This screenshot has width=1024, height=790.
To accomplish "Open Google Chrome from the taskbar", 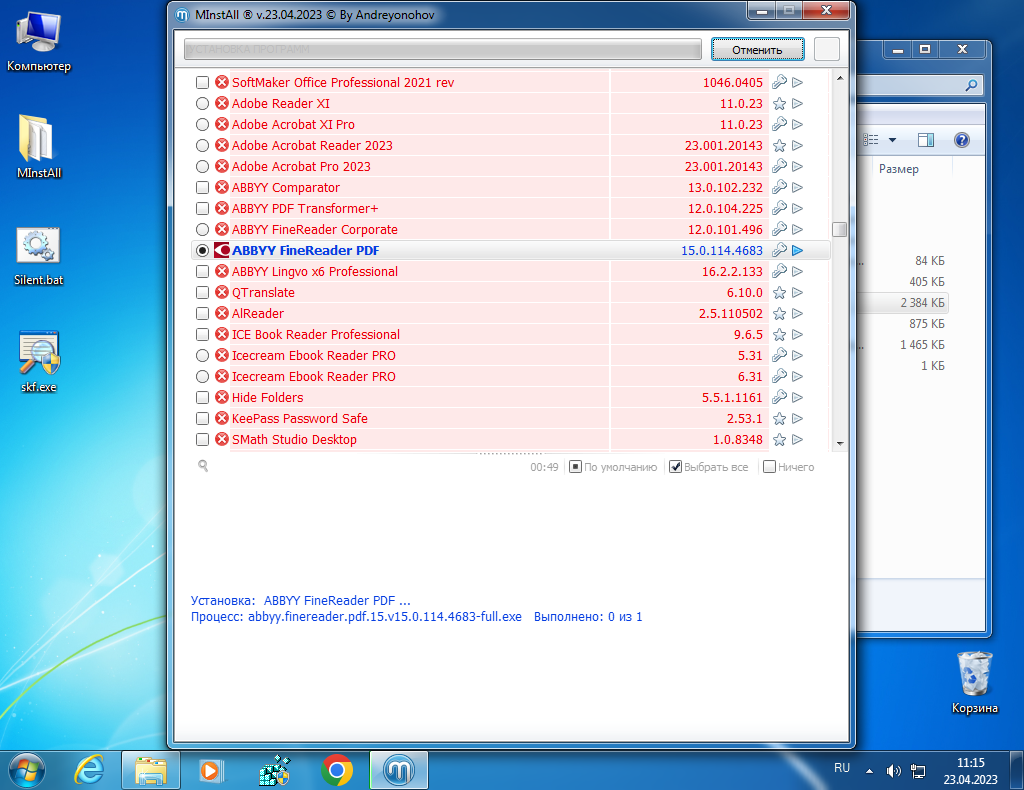I will point(337,770).
